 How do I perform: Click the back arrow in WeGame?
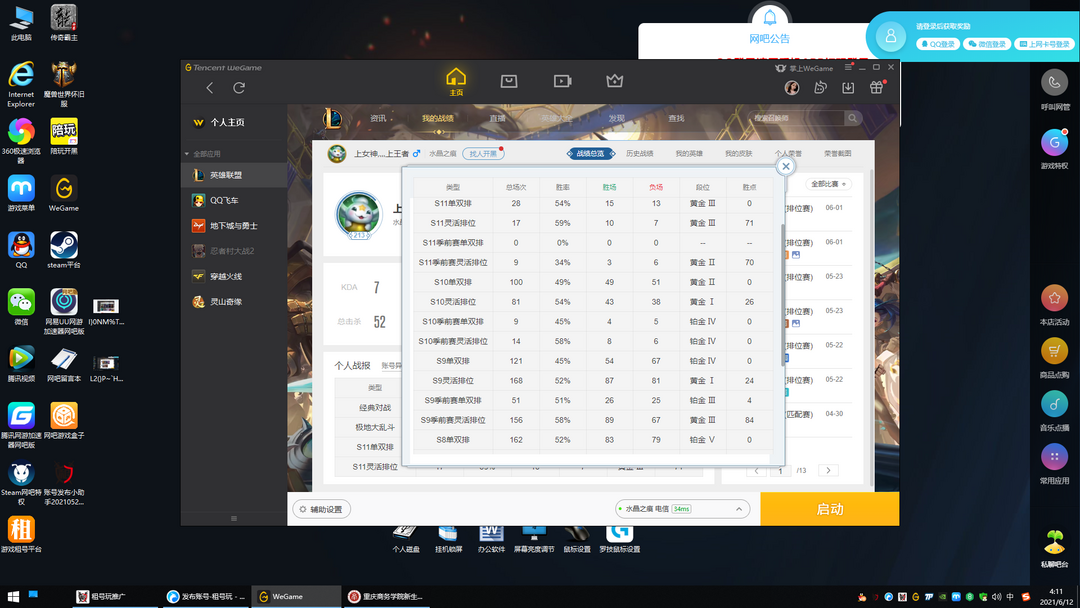pyautogui.click(x=209, y=87)
